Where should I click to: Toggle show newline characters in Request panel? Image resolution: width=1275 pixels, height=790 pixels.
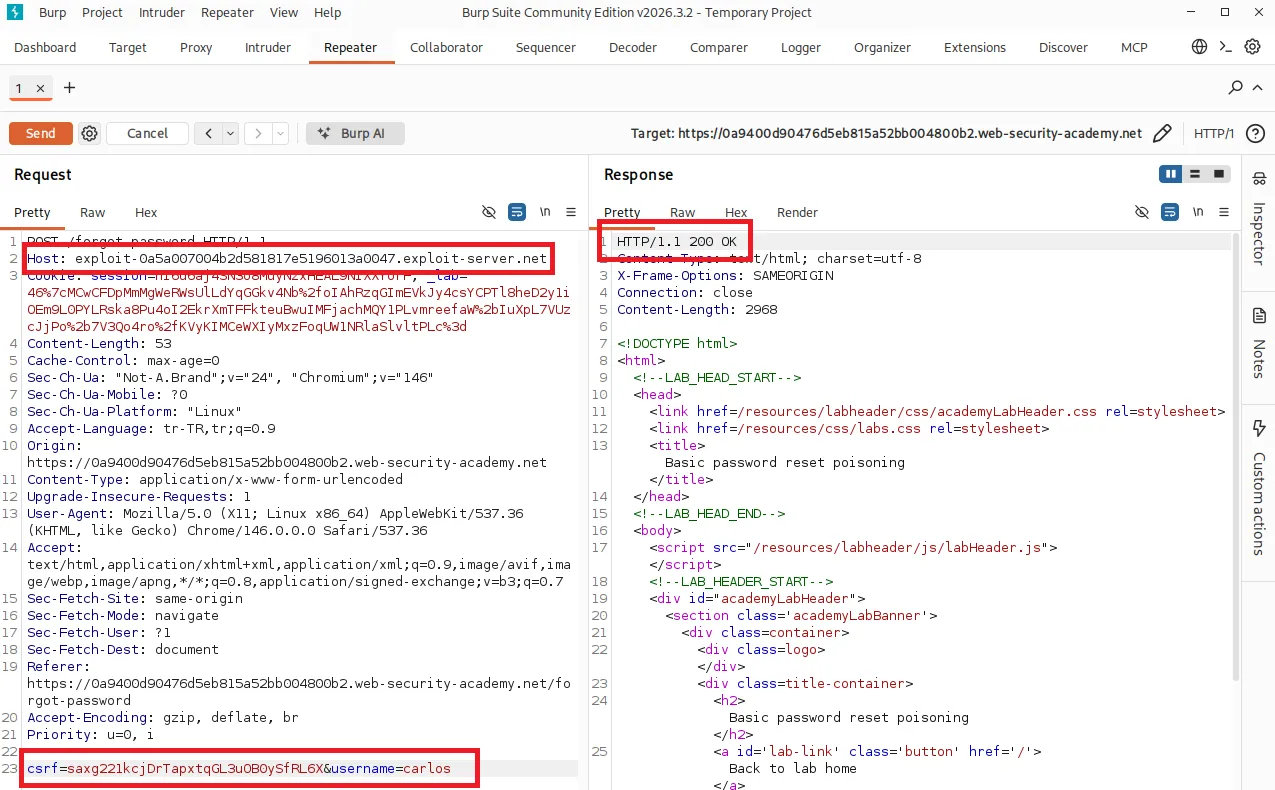pyautogui.click(x=545, y=212)
